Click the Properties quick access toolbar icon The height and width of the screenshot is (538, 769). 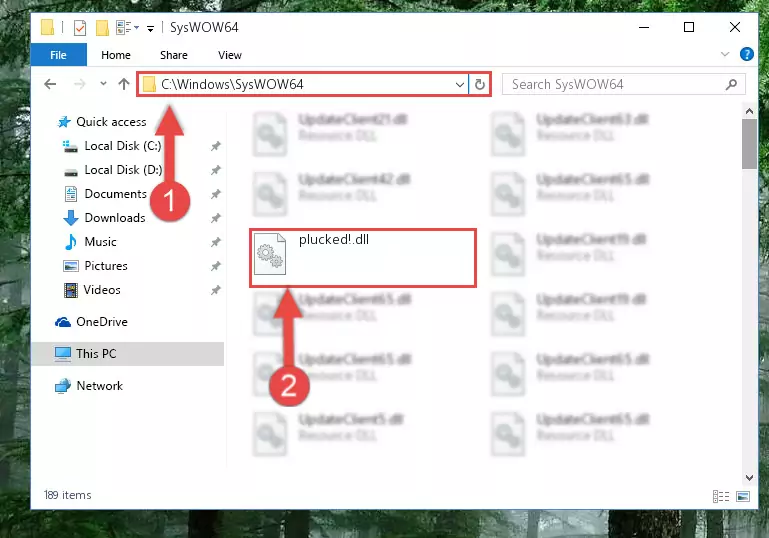click(x=79, y=27)
